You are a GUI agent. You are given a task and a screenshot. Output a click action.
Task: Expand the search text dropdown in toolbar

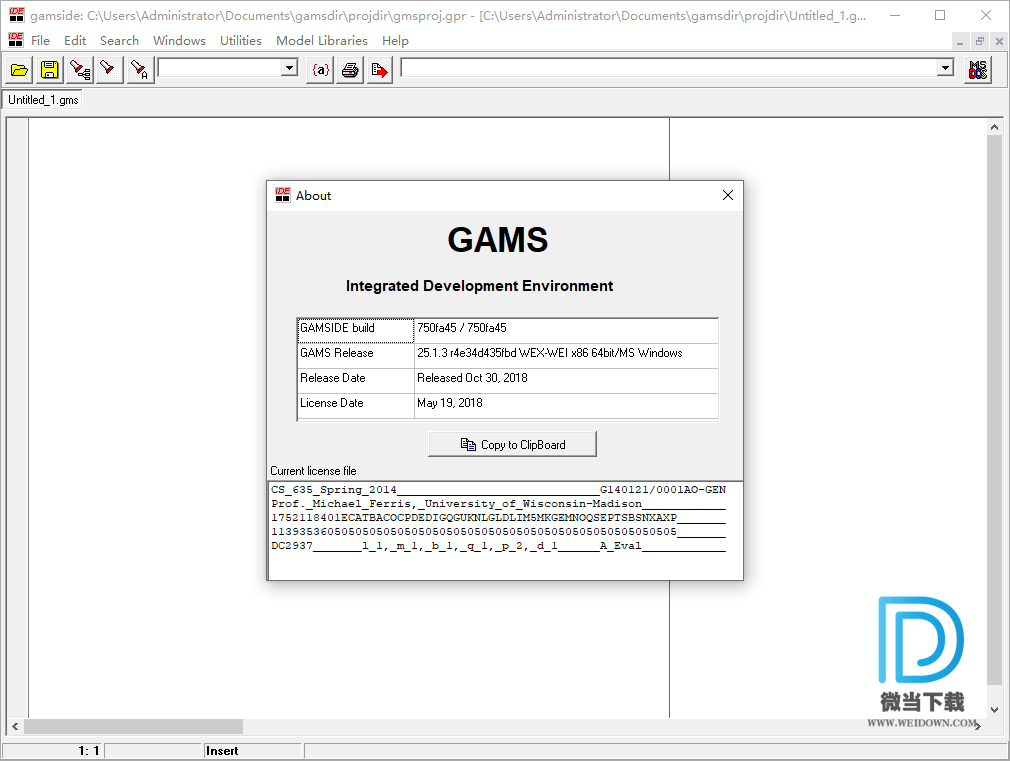(289, 68)
